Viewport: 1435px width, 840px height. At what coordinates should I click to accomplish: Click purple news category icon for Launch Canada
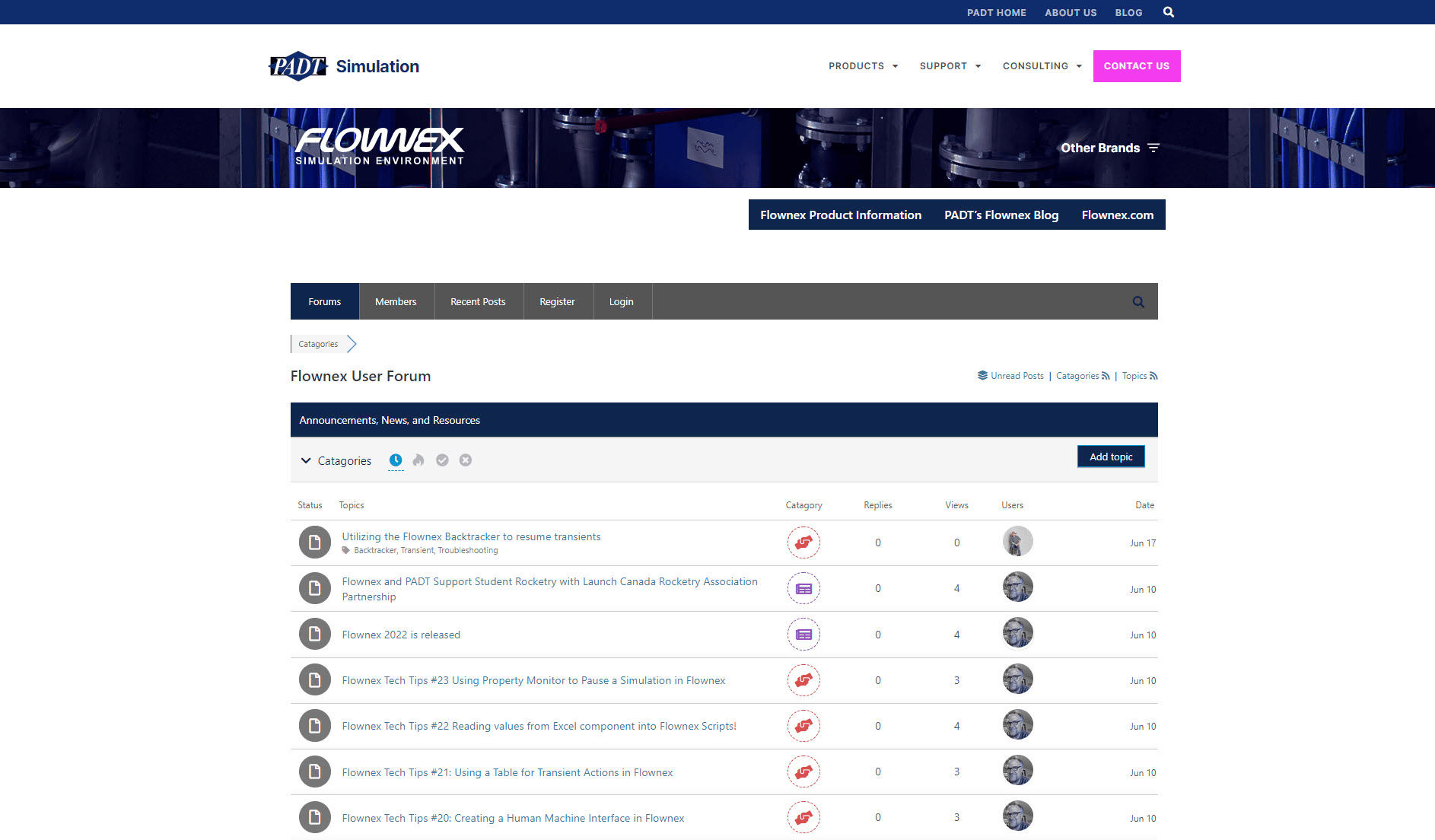(803, 588)
